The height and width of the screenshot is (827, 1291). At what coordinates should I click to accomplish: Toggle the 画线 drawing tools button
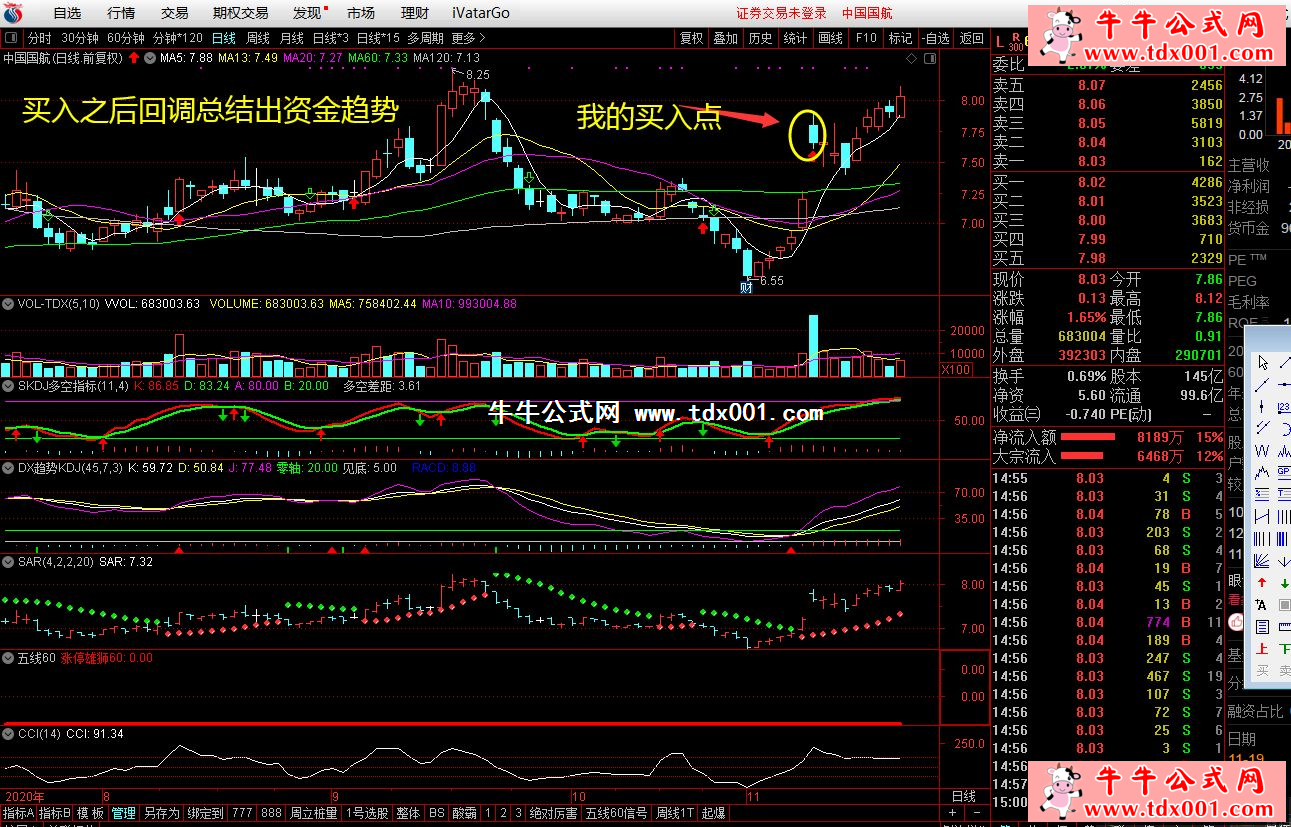(830, 38)
